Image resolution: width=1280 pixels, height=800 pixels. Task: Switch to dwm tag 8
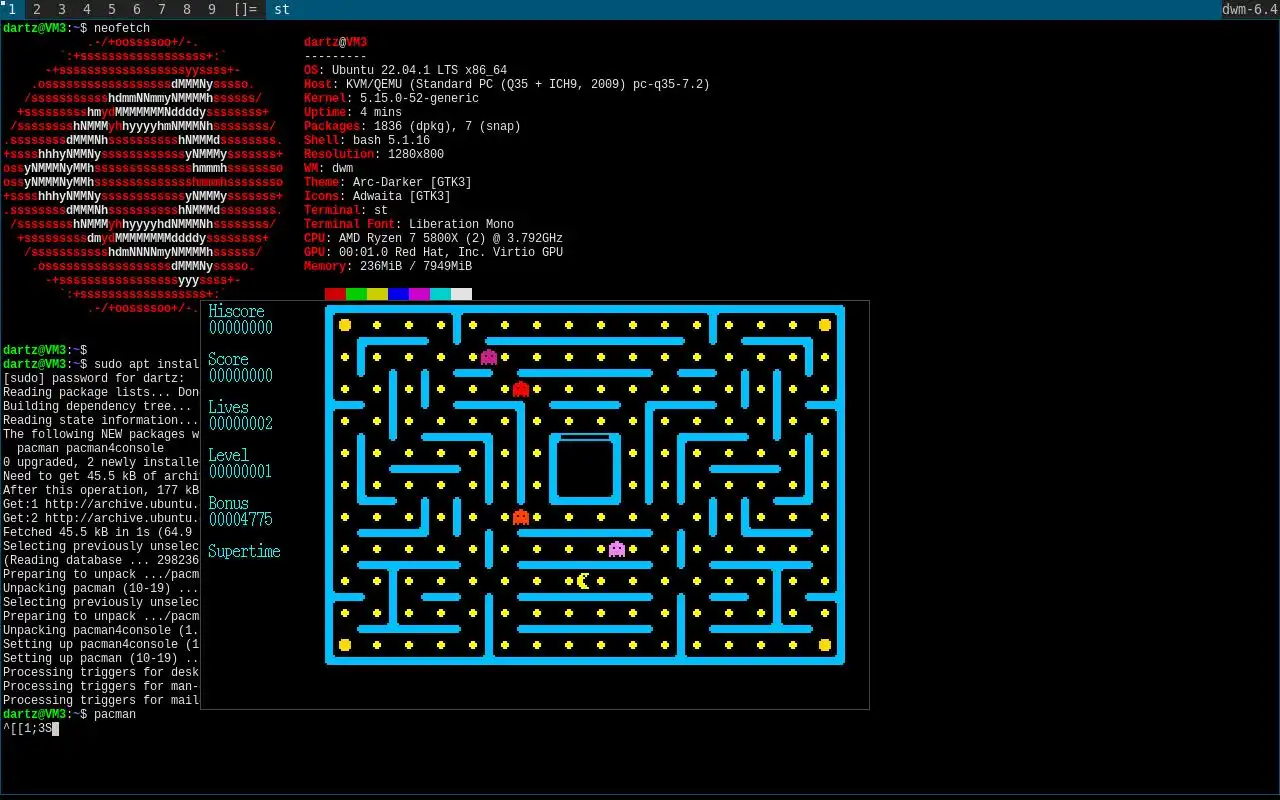pos(187,9)
